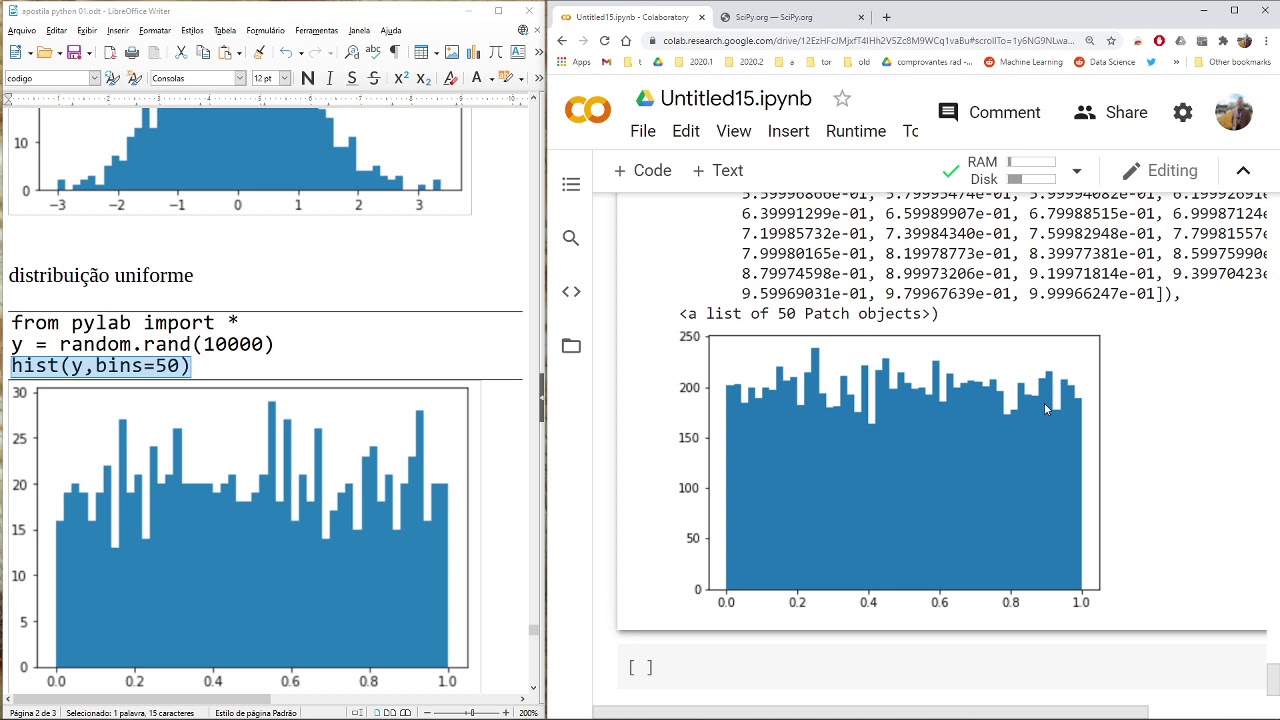
Task: Click the Share button in Colab
Action: (1111, 112)
